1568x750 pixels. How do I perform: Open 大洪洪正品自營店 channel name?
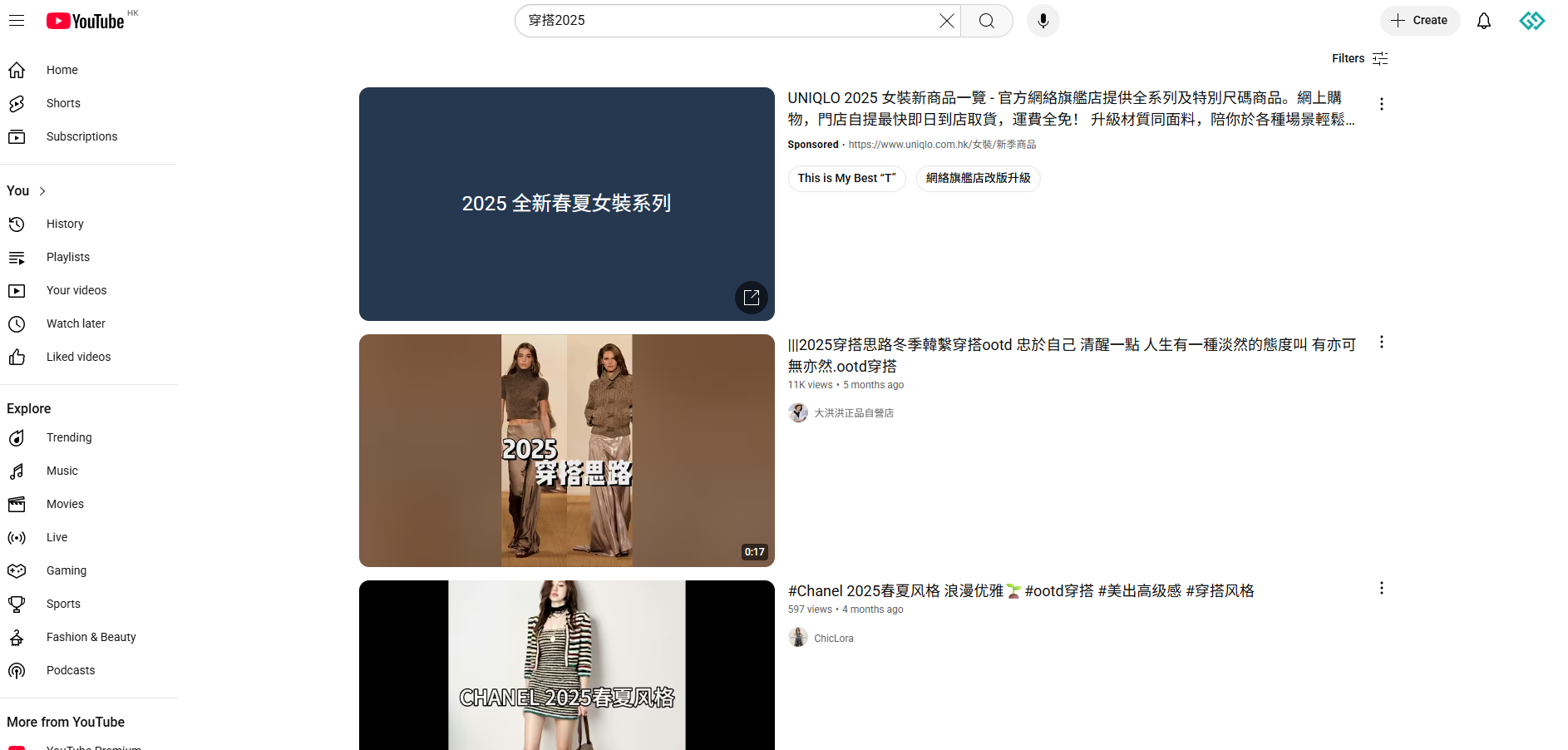(854, 412)
